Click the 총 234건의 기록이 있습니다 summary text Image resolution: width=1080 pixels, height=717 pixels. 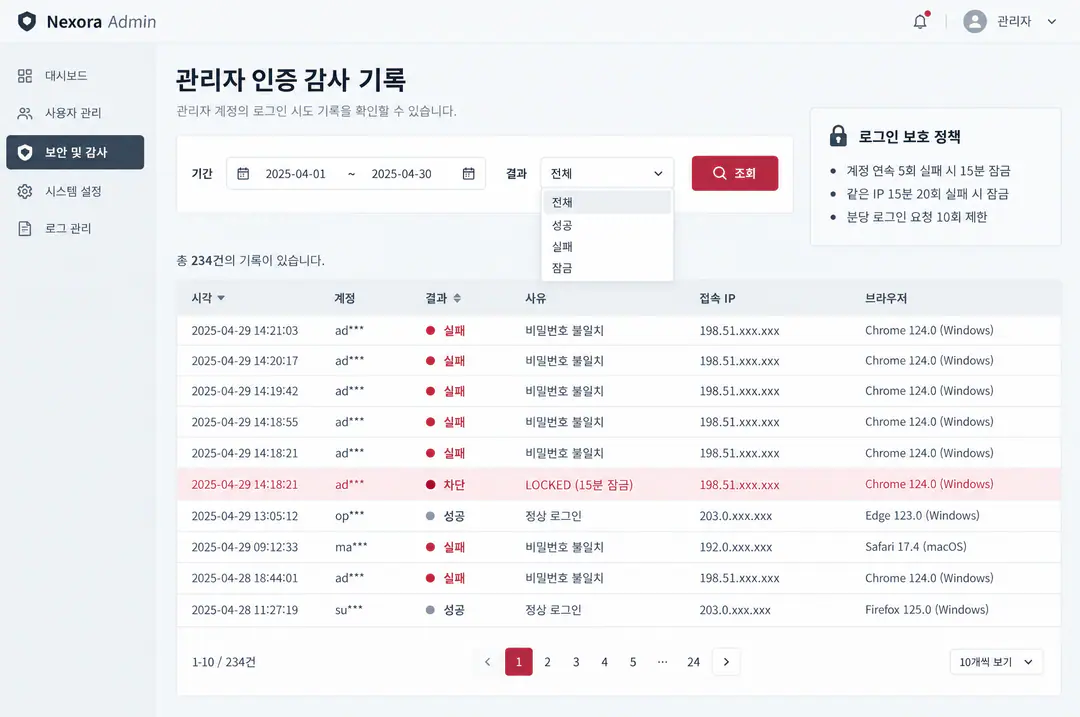click(x=251, y=260)
